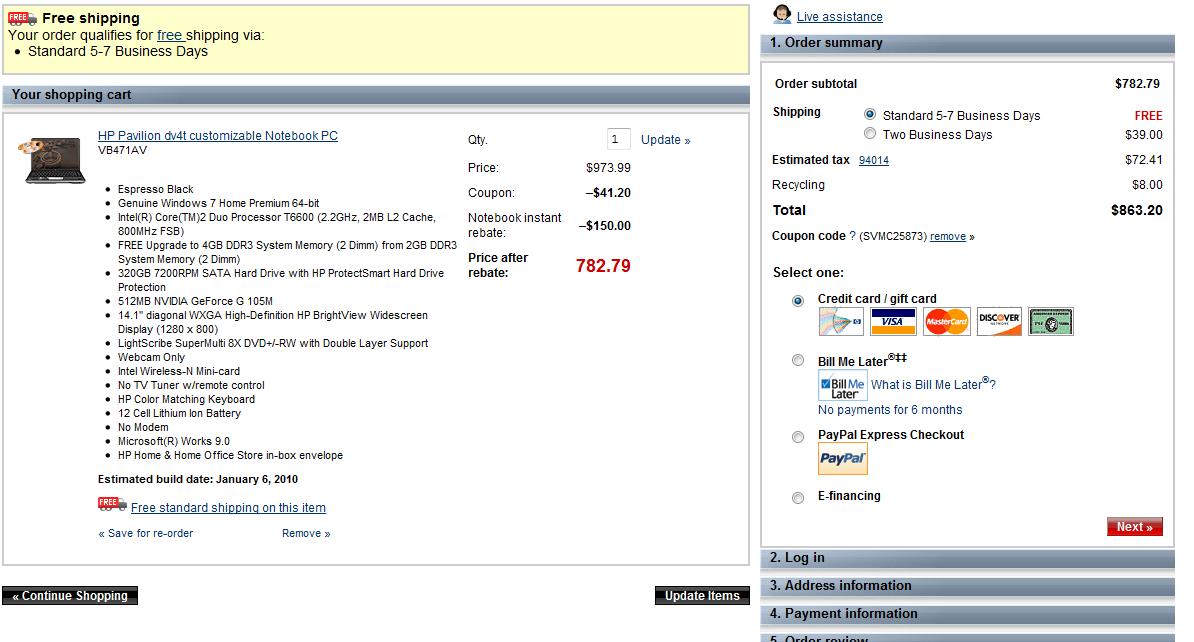Choose E-financing payment option

click(x=798, y=498)
